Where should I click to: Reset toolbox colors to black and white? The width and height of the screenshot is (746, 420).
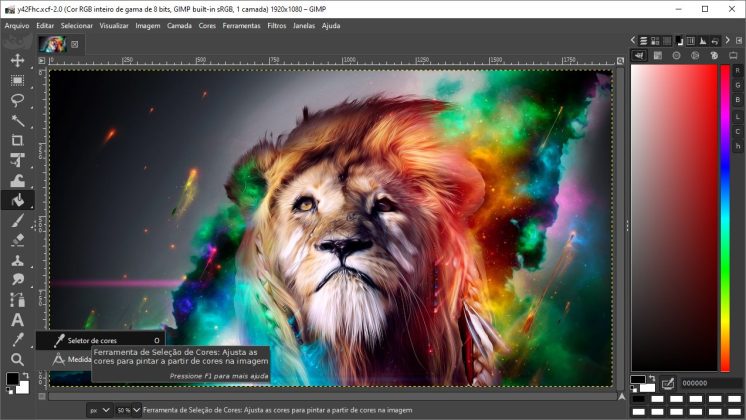[x=10, y=391]
